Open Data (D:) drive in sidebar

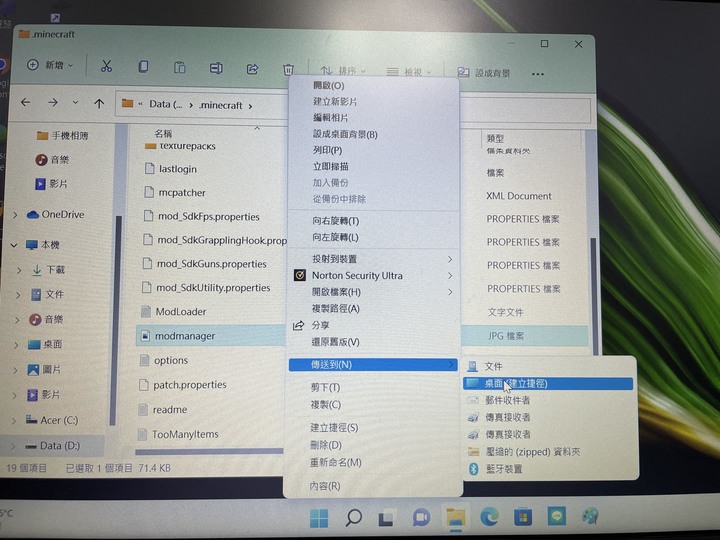[x=53, y=445]
